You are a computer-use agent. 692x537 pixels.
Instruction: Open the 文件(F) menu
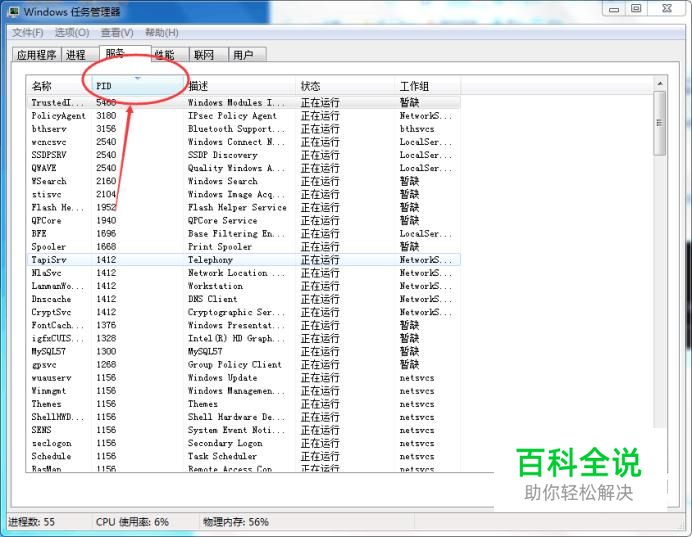tap(27, 32)
